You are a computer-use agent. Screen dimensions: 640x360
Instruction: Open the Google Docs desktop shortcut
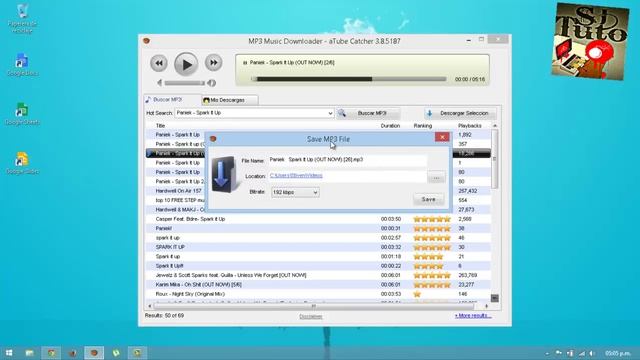coord(22,65)
